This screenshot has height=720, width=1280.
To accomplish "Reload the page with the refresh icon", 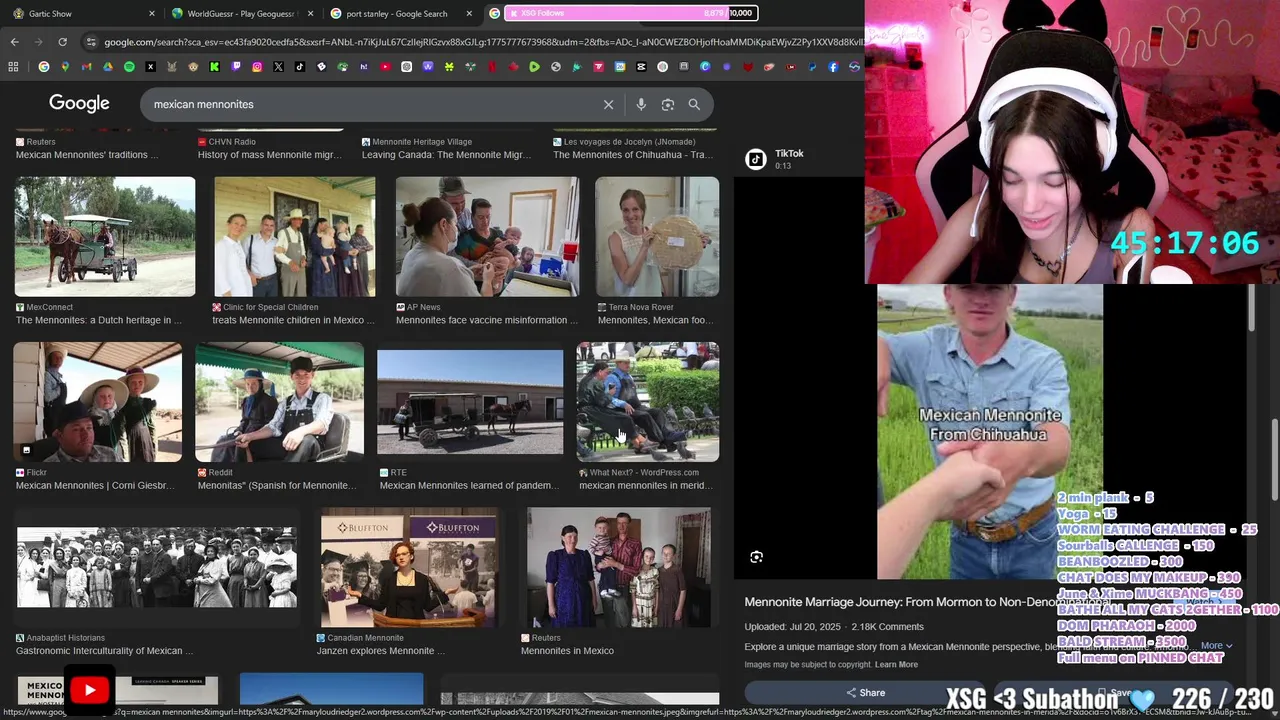I will [62, 42].
